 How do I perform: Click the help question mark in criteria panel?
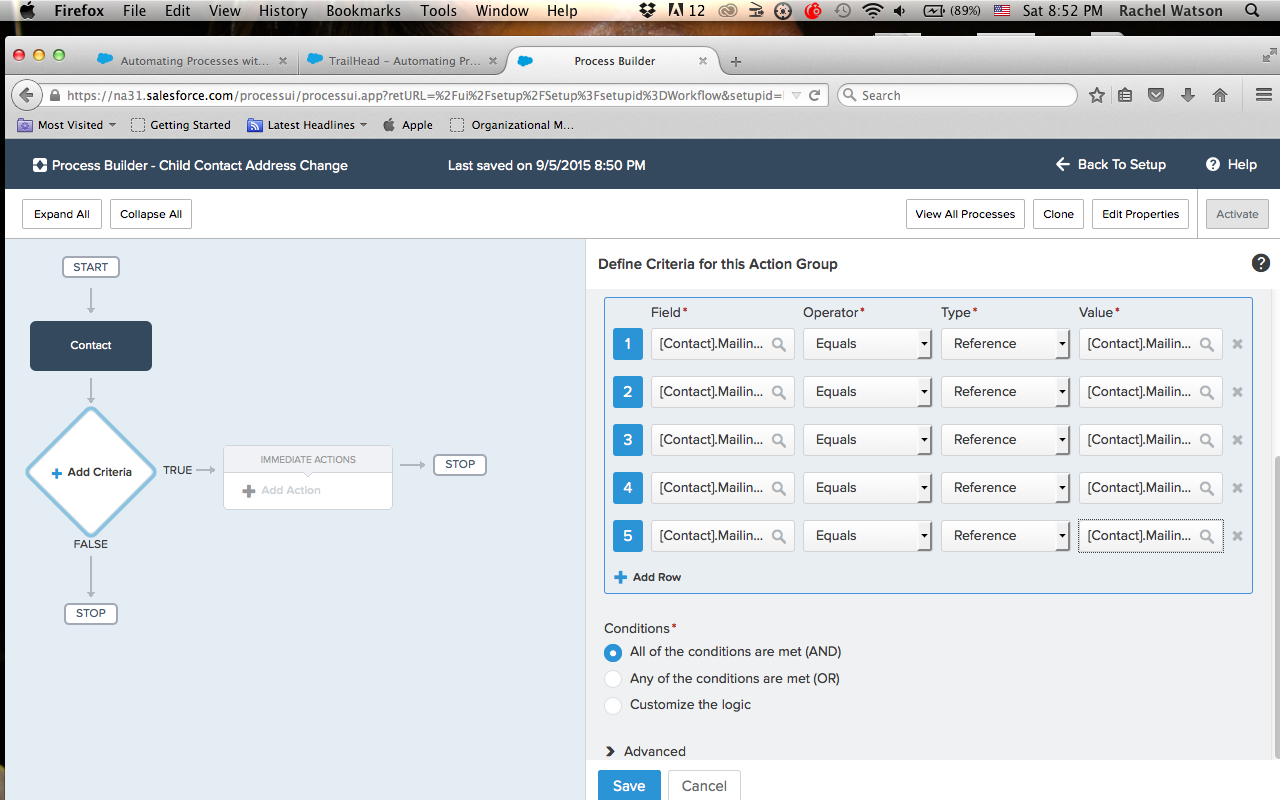point(1261,263)
